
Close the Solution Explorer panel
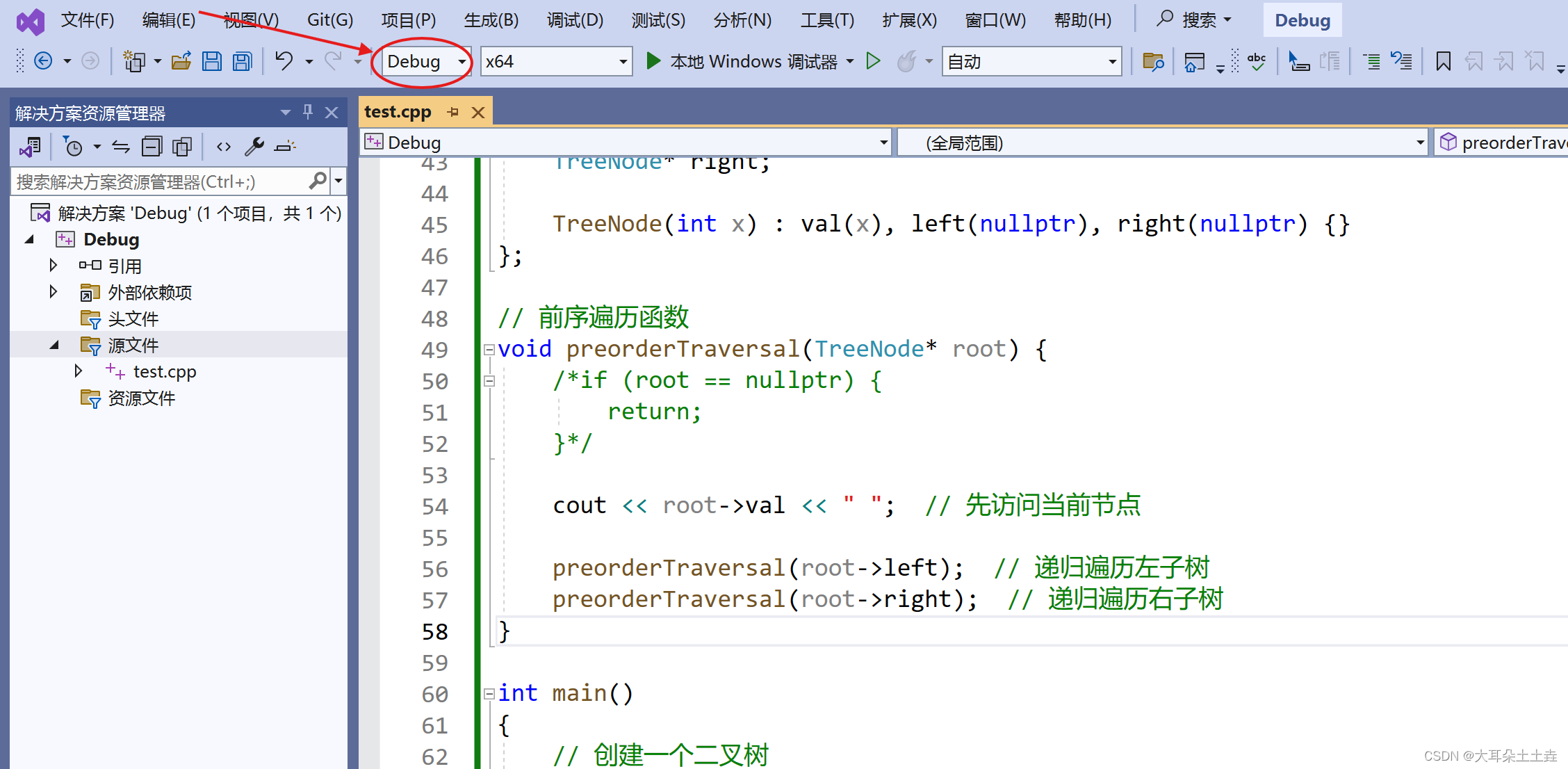(x=332, y=113)
